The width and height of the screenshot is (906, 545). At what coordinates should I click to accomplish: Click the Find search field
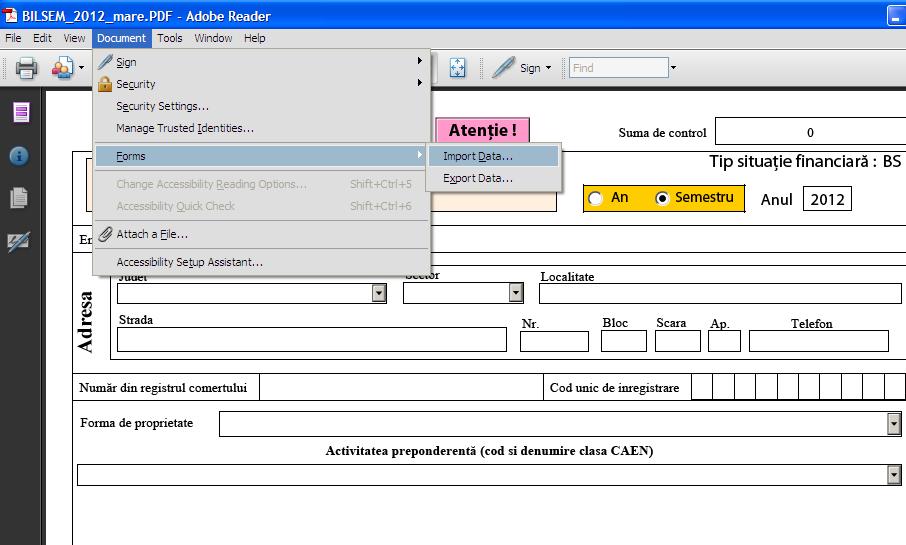[617, 68]
